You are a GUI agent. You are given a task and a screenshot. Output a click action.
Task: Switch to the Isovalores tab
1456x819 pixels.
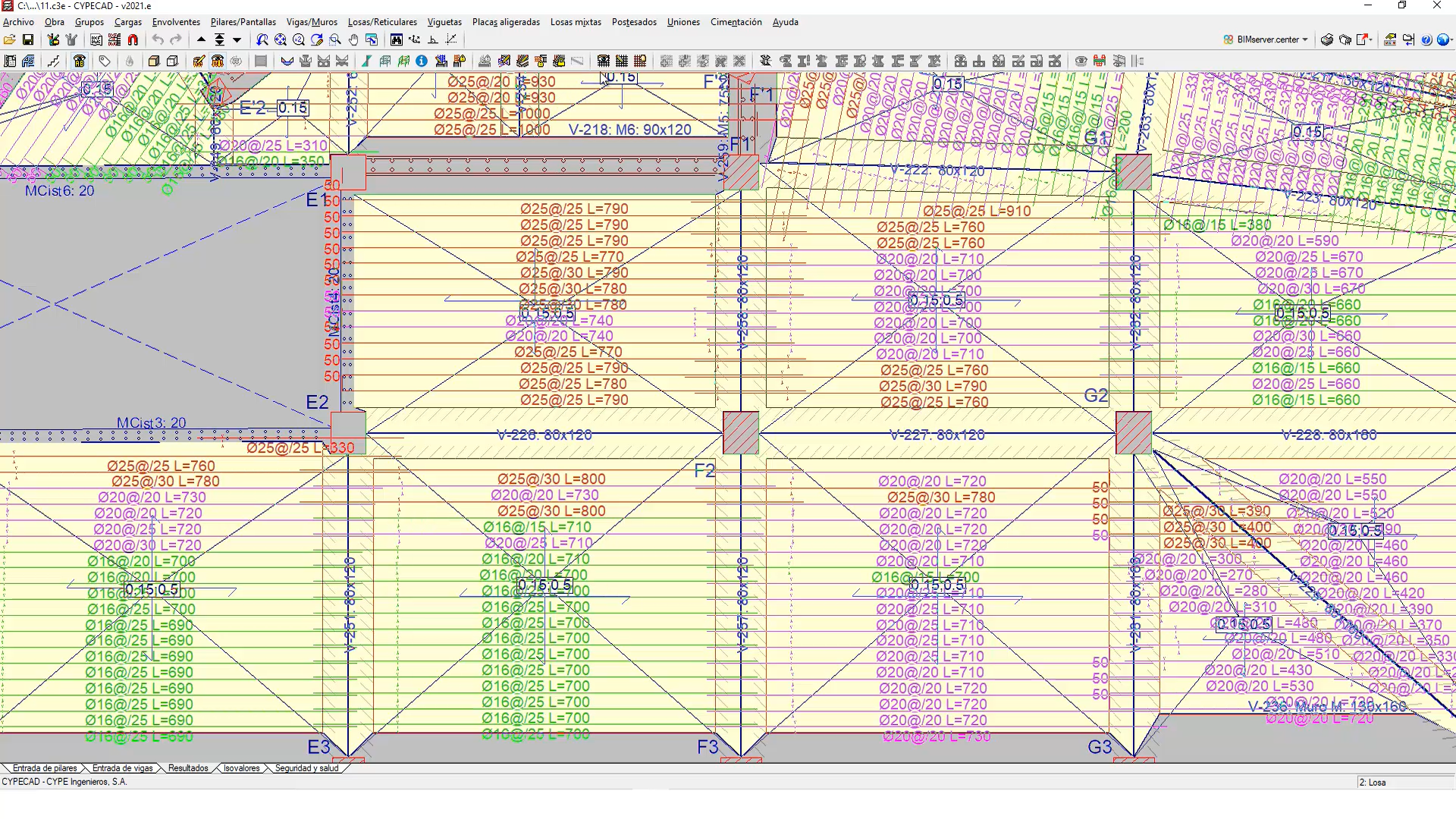coord(241,768)
